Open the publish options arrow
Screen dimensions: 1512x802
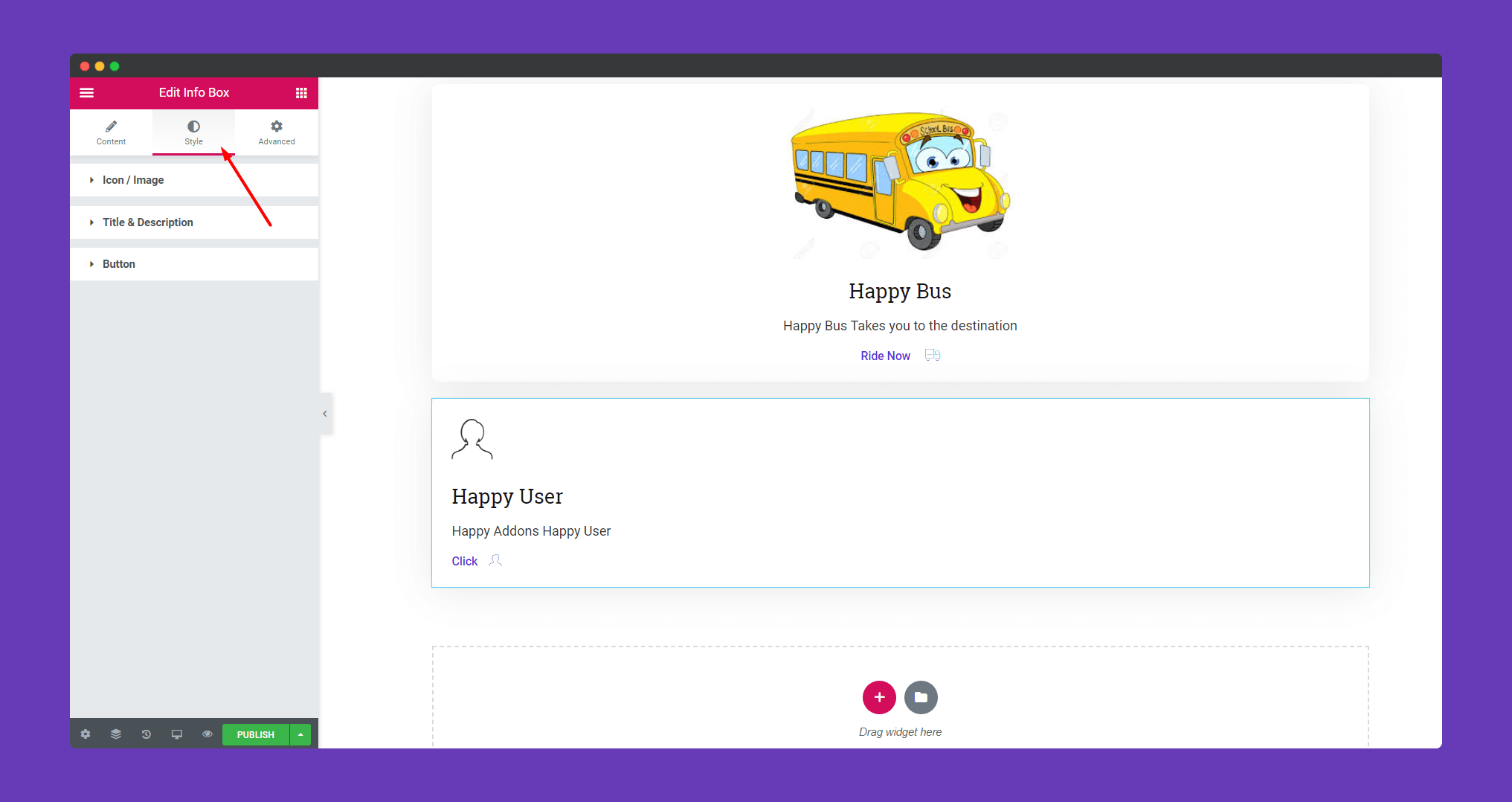click(x=300, y=734)
